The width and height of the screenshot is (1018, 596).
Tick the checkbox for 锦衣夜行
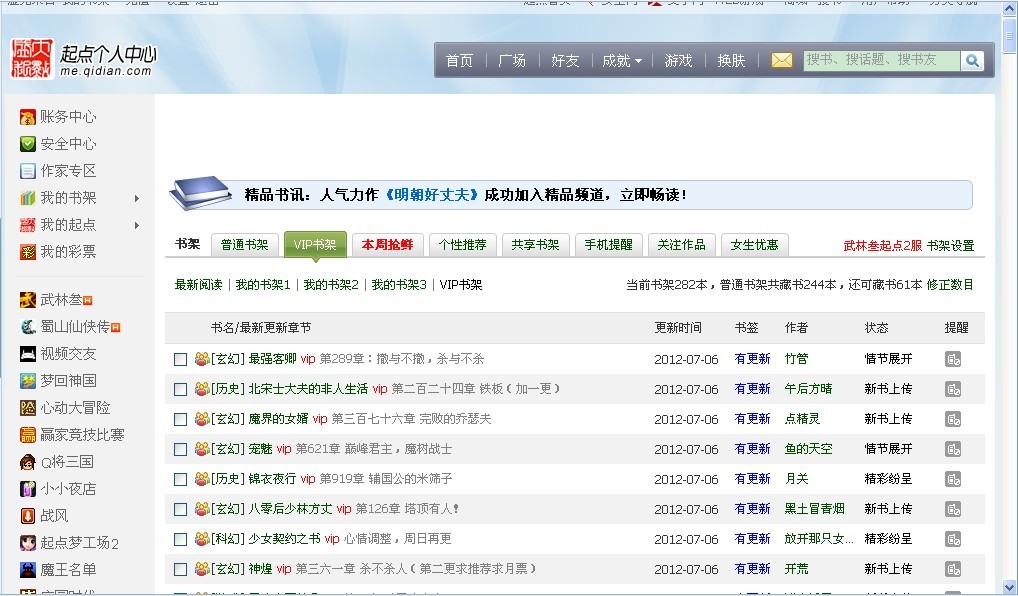point(180,480)
